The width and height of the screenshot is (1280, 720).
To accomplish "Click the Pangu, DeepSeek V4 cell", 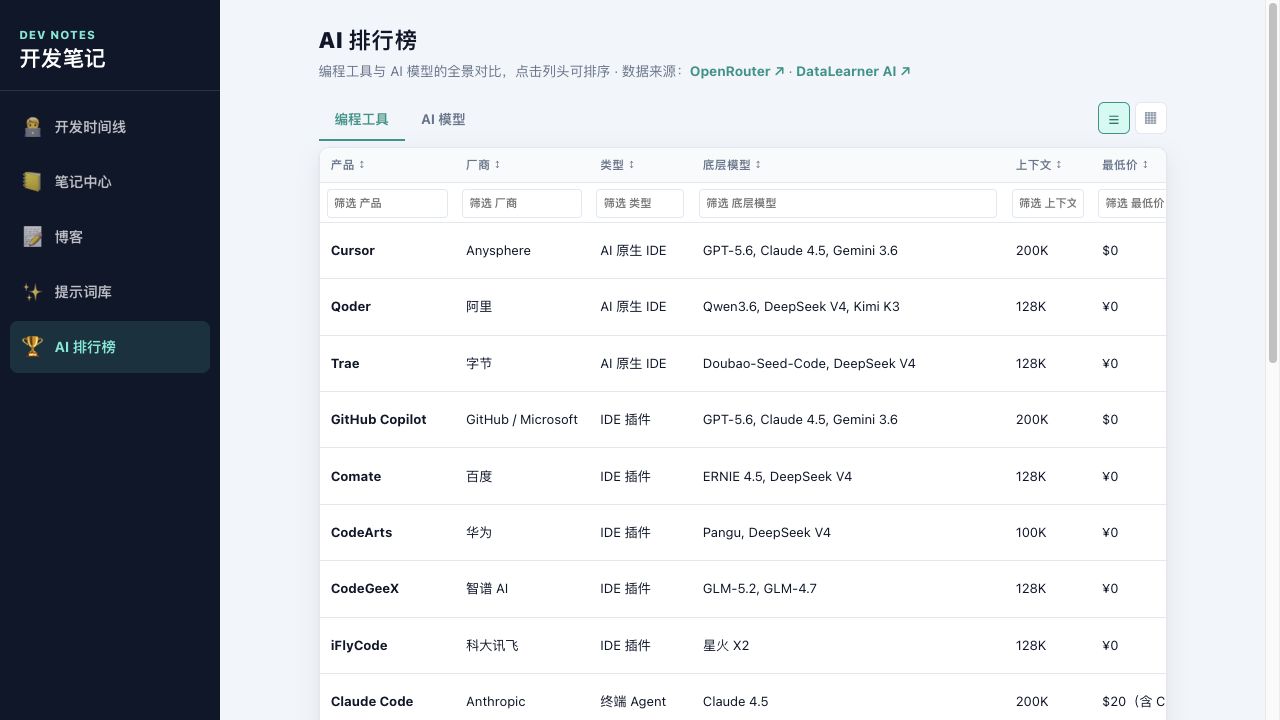I will 767,533.
